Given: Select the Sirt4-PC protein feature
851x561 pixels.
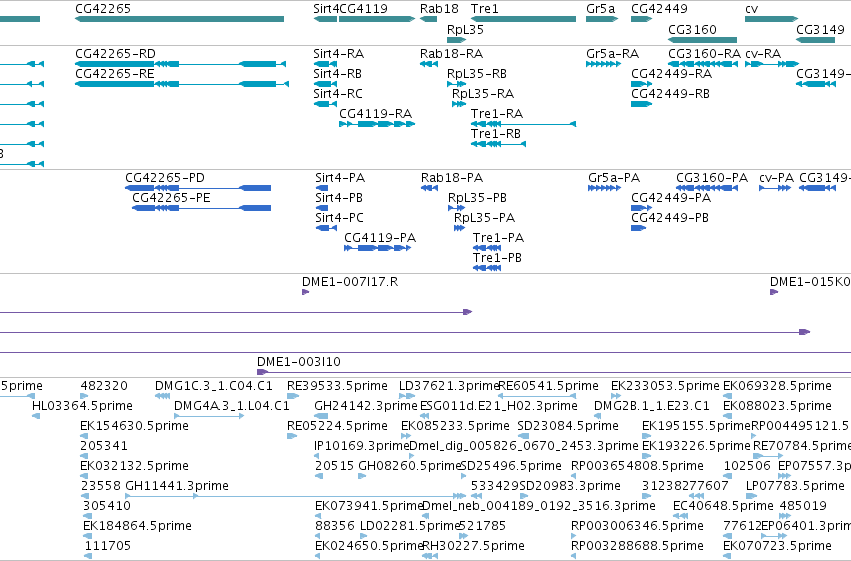Looking at the screenshot, I should pyautogui.click(x=326, y=228).
